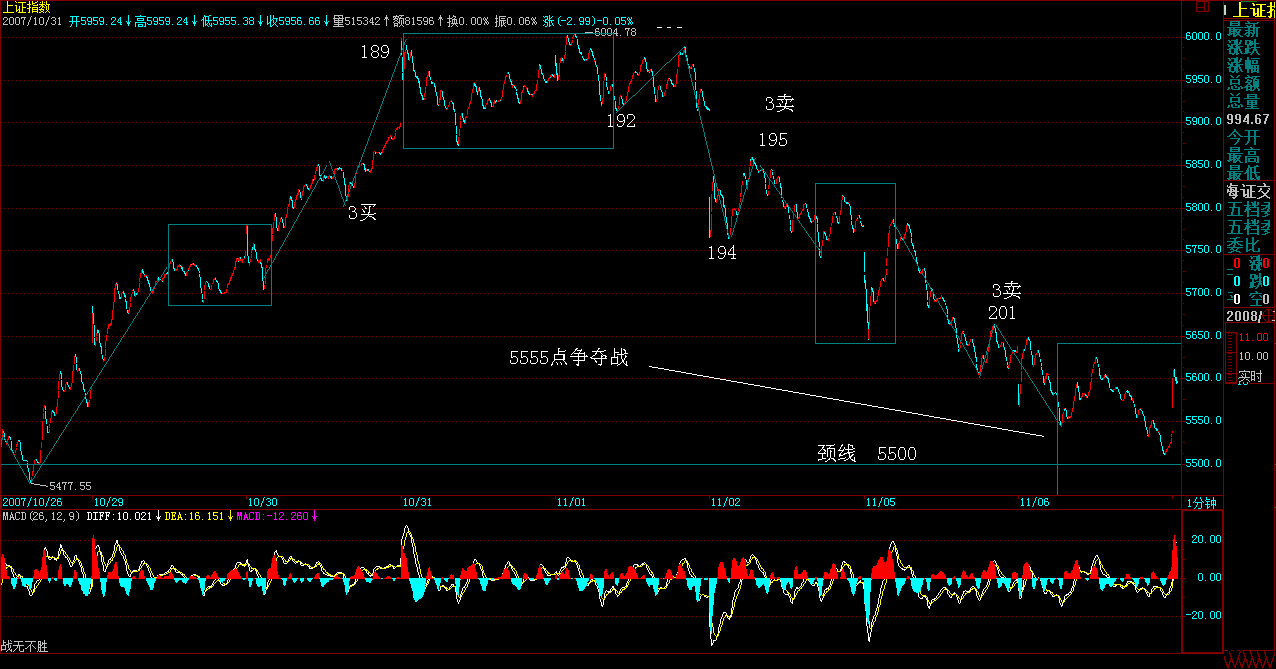The image size is (1276, 669).
Task: Select the 3卖 annotation above label 201
Action: click(1006, 291)
